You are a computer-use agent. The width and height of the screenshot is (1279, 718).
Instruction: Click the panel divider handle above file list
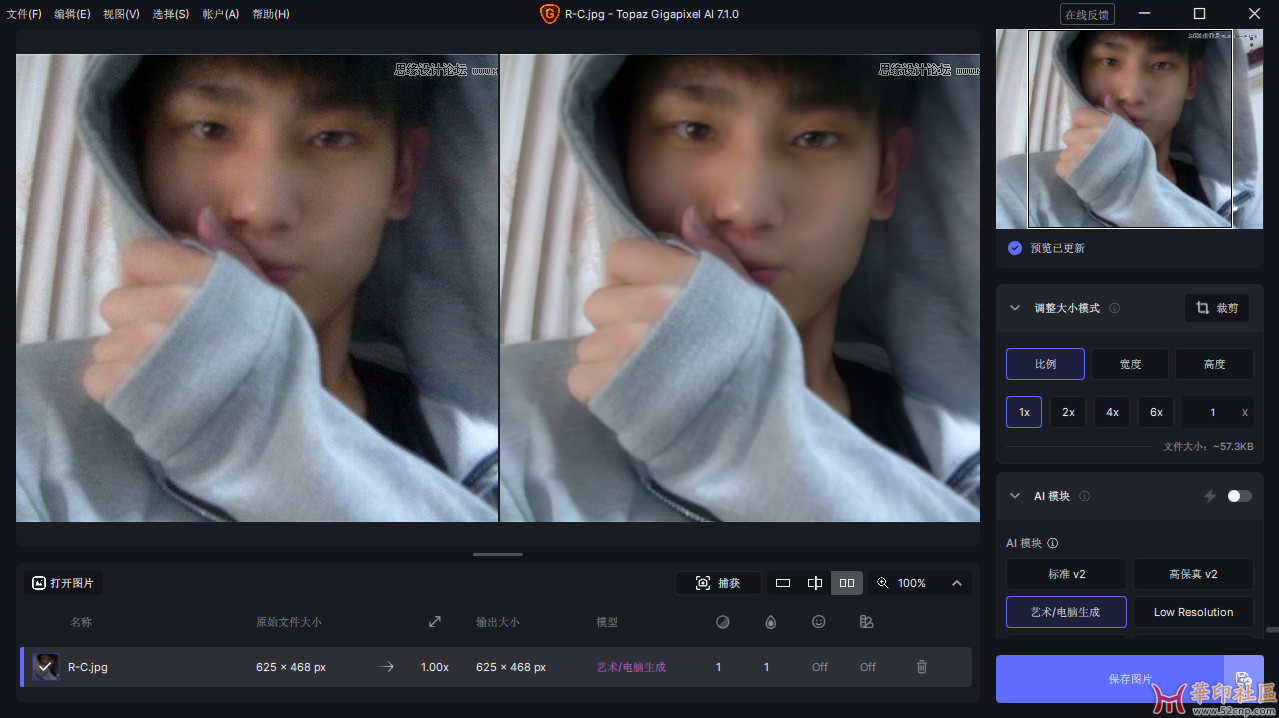pyautogui.click(x=498, y=554)
